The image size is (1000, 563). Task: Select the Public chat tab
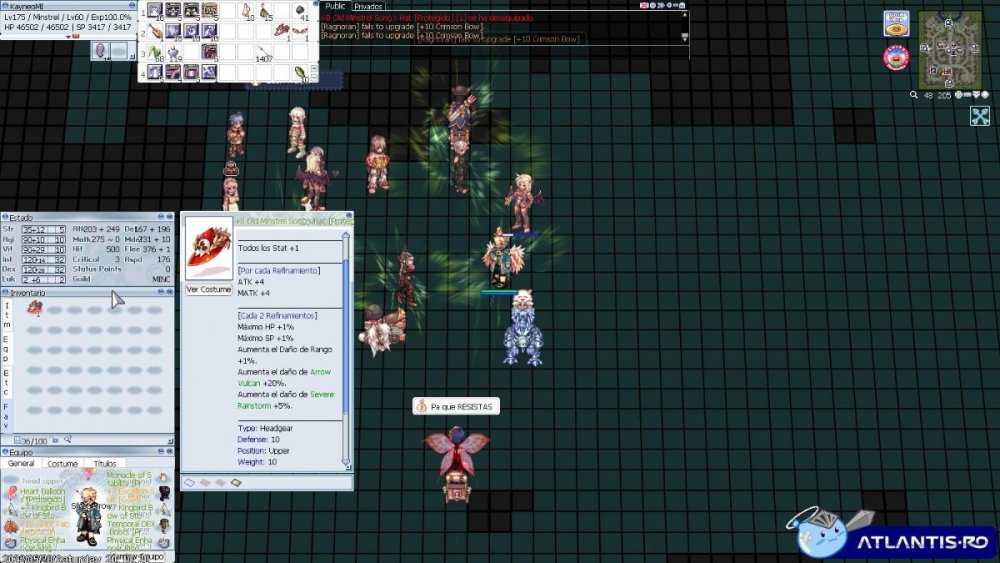tap(336, 6)
